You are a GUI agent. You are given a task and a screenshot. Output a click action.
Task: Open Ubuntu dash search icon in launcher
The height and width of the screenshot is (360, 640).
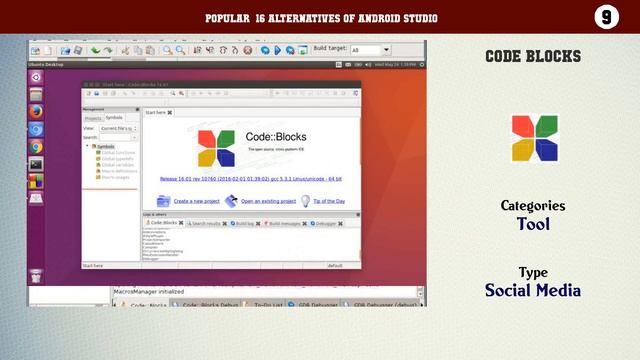click(x=36, y=77)
